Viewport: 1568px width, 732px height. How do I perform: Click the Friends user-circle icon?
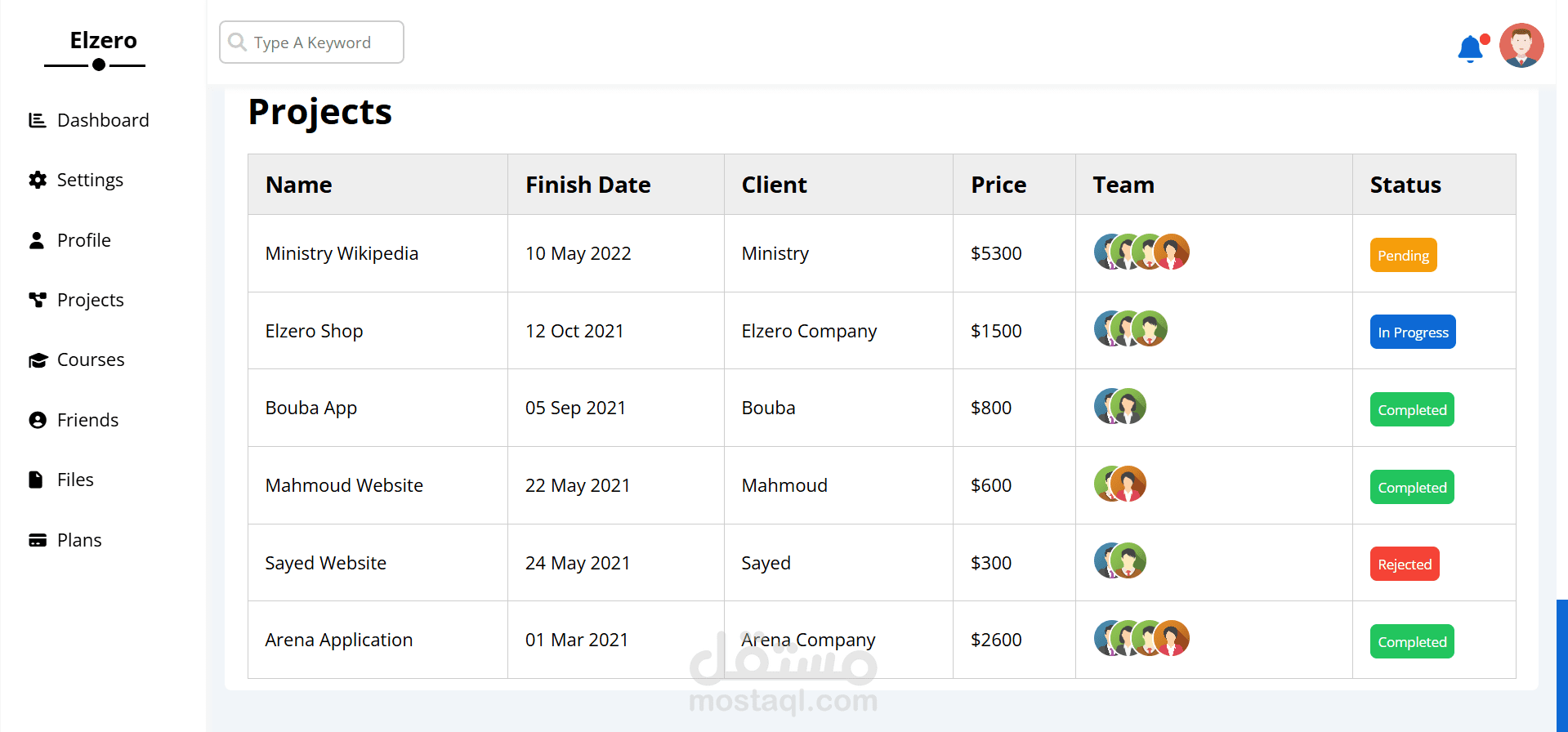[38, 420]
